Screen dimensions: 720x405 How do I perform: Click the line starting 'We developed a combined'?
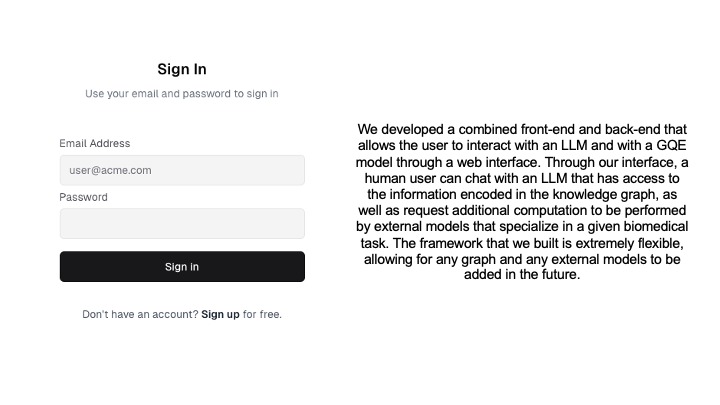522,129
